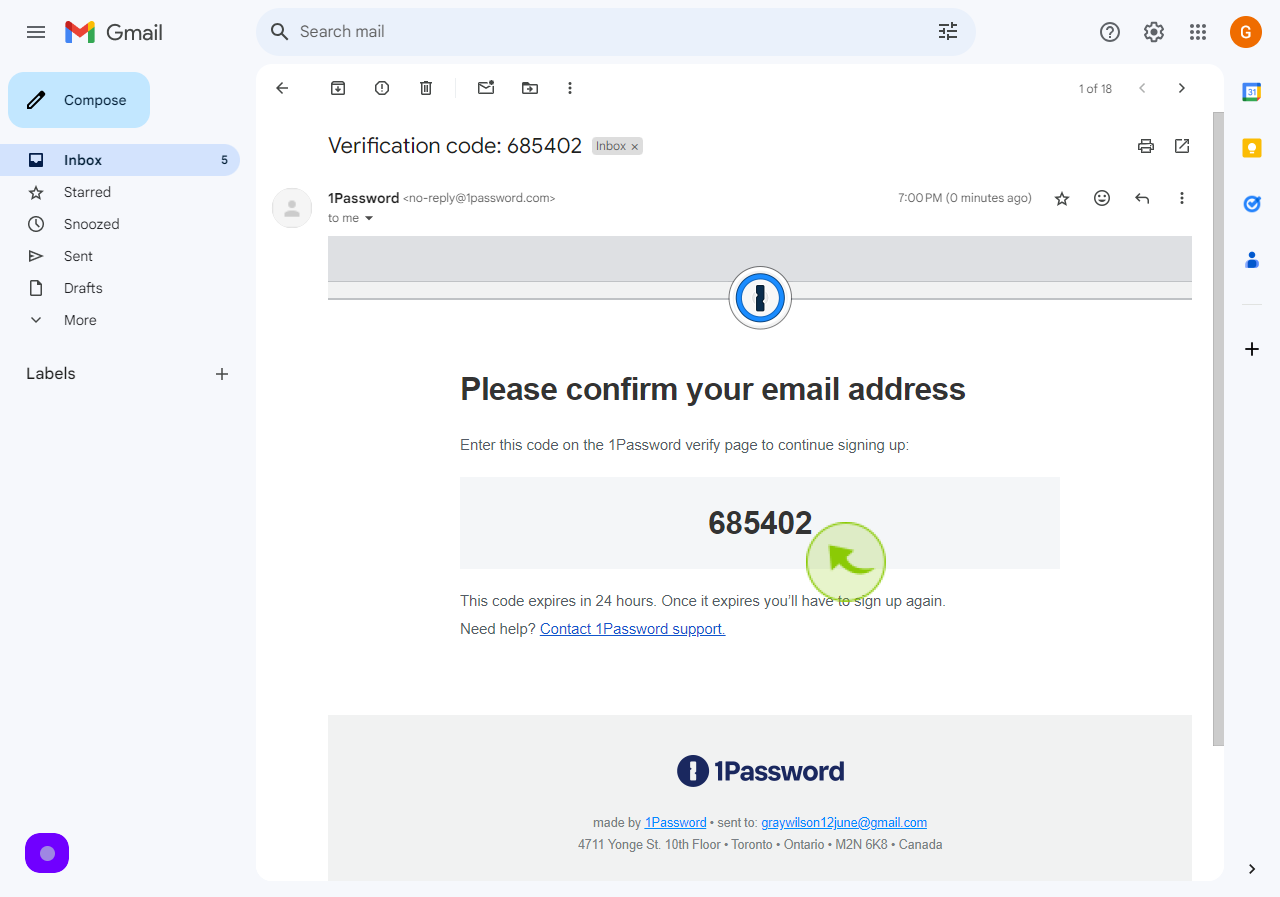The width and height of the screenshot is (1280, 897).
Task: Reply to the 1Password email
Action: pos(1142,198)
